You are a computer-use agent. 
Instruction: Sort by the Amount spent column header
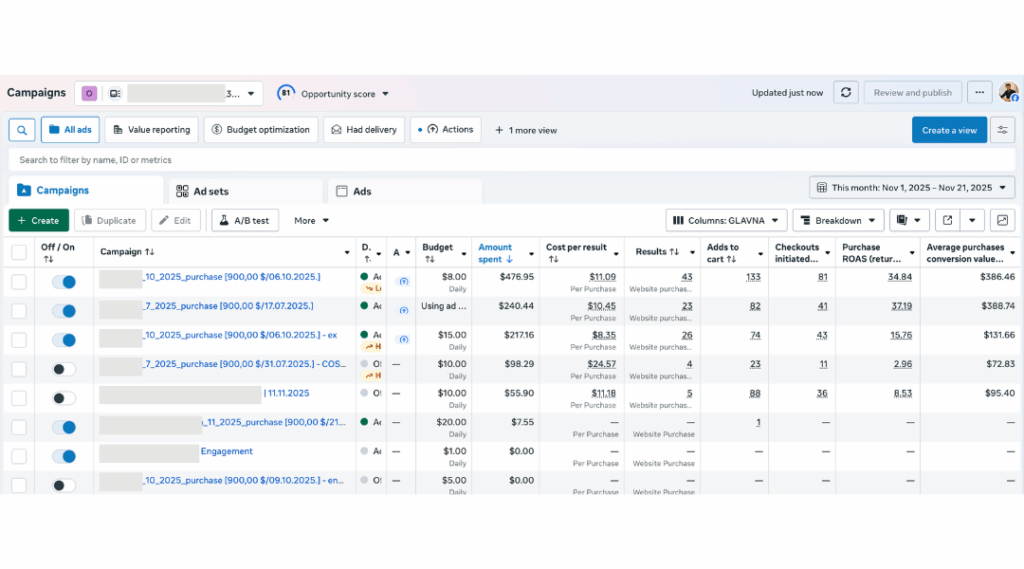coord(496,253)
